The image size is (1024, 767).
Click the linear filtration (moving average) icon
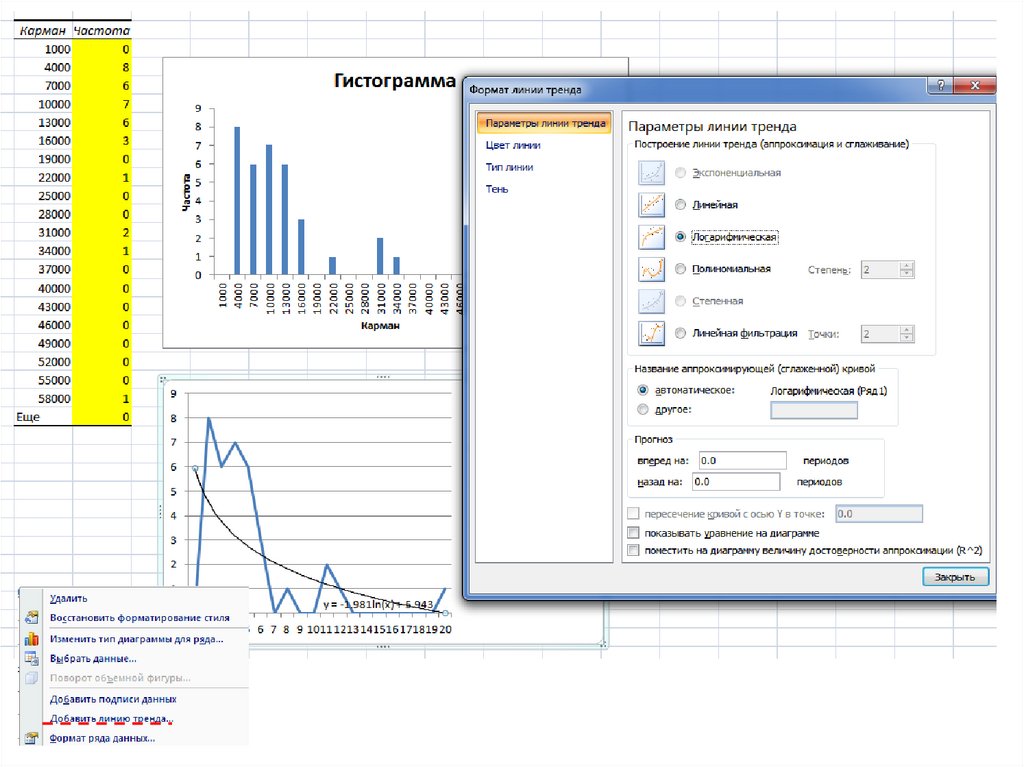point(652,333)
